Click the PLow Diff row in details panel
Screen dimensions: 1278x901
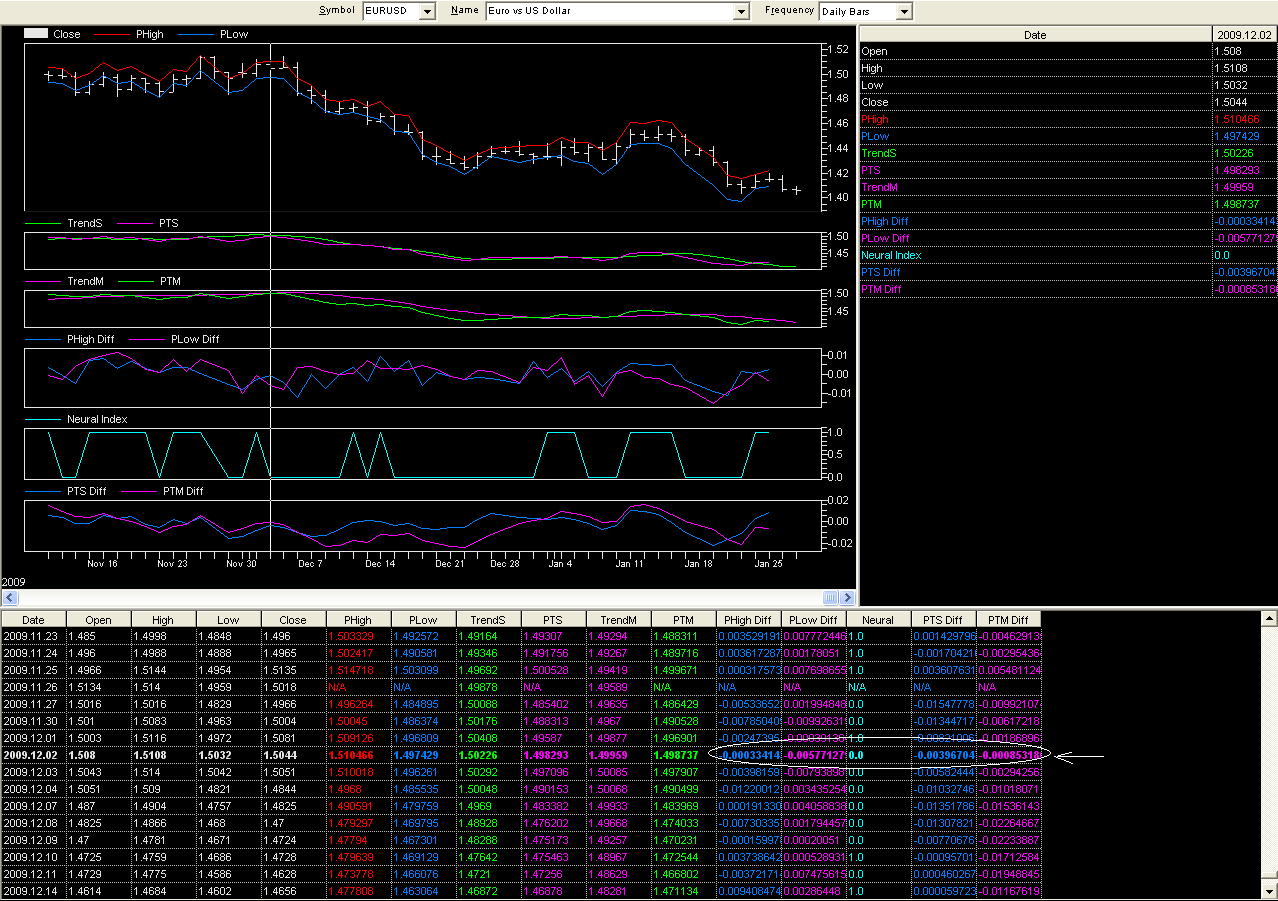click(1068, 238)
